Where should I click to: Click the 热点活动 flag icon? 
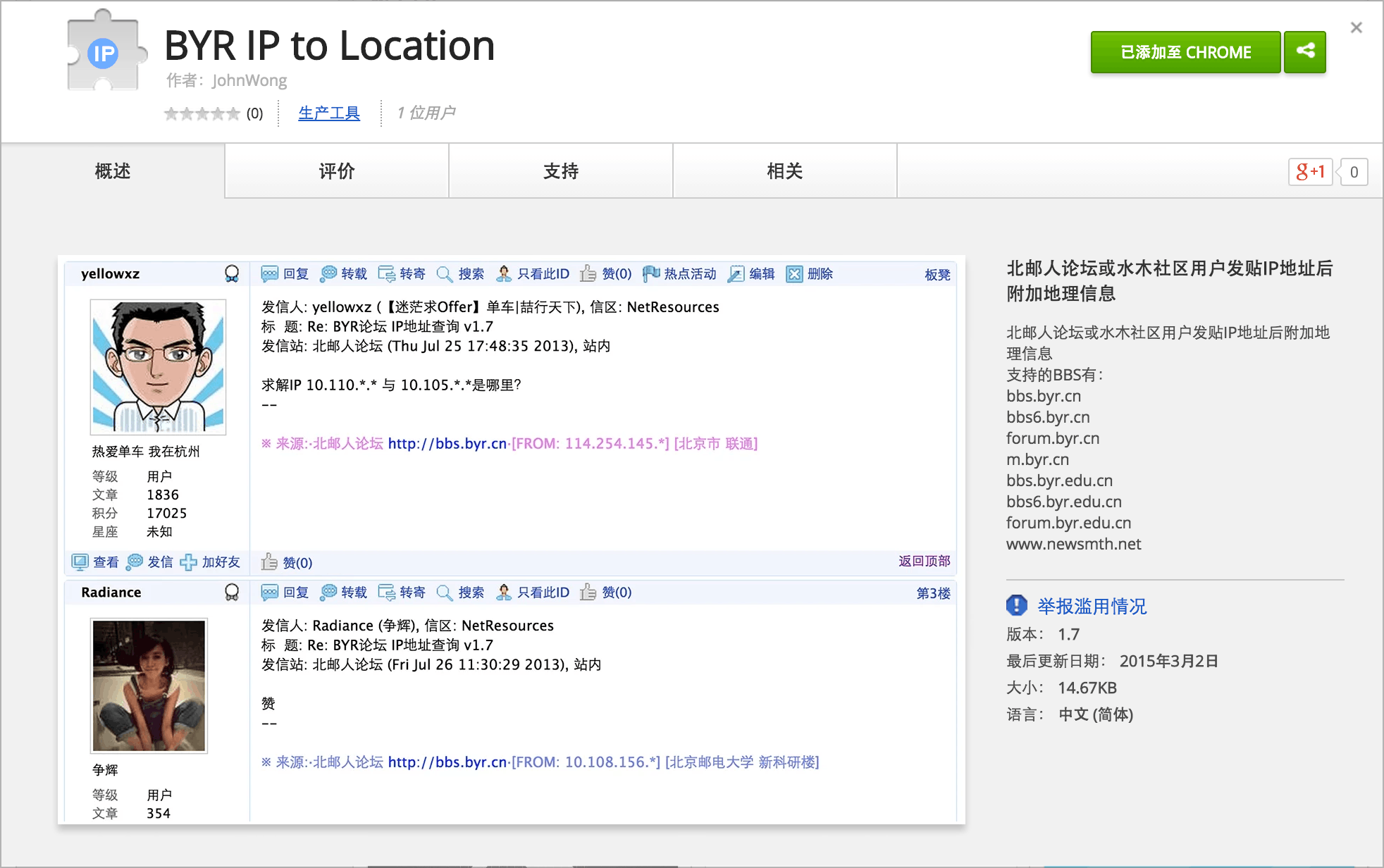651,274
